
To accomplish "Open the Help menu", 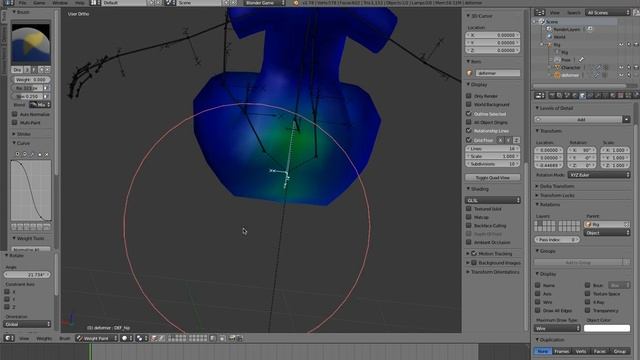I will [80, 2].
